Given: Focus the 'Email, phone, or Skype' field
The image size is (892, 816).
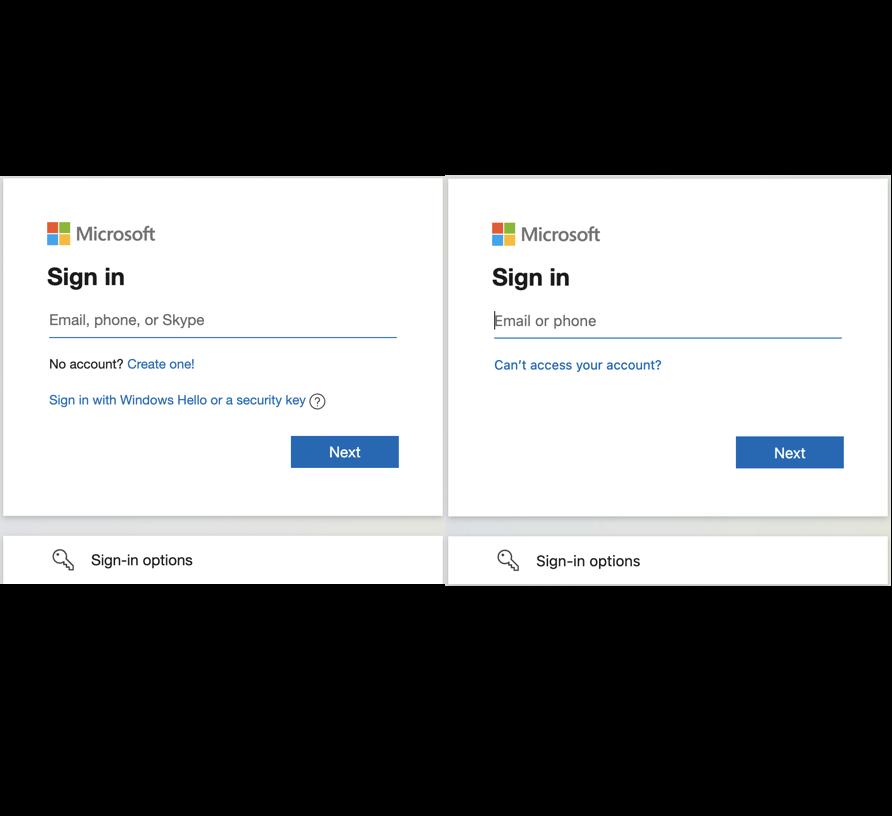Looking at the screenshot, I should pos(222,320).
